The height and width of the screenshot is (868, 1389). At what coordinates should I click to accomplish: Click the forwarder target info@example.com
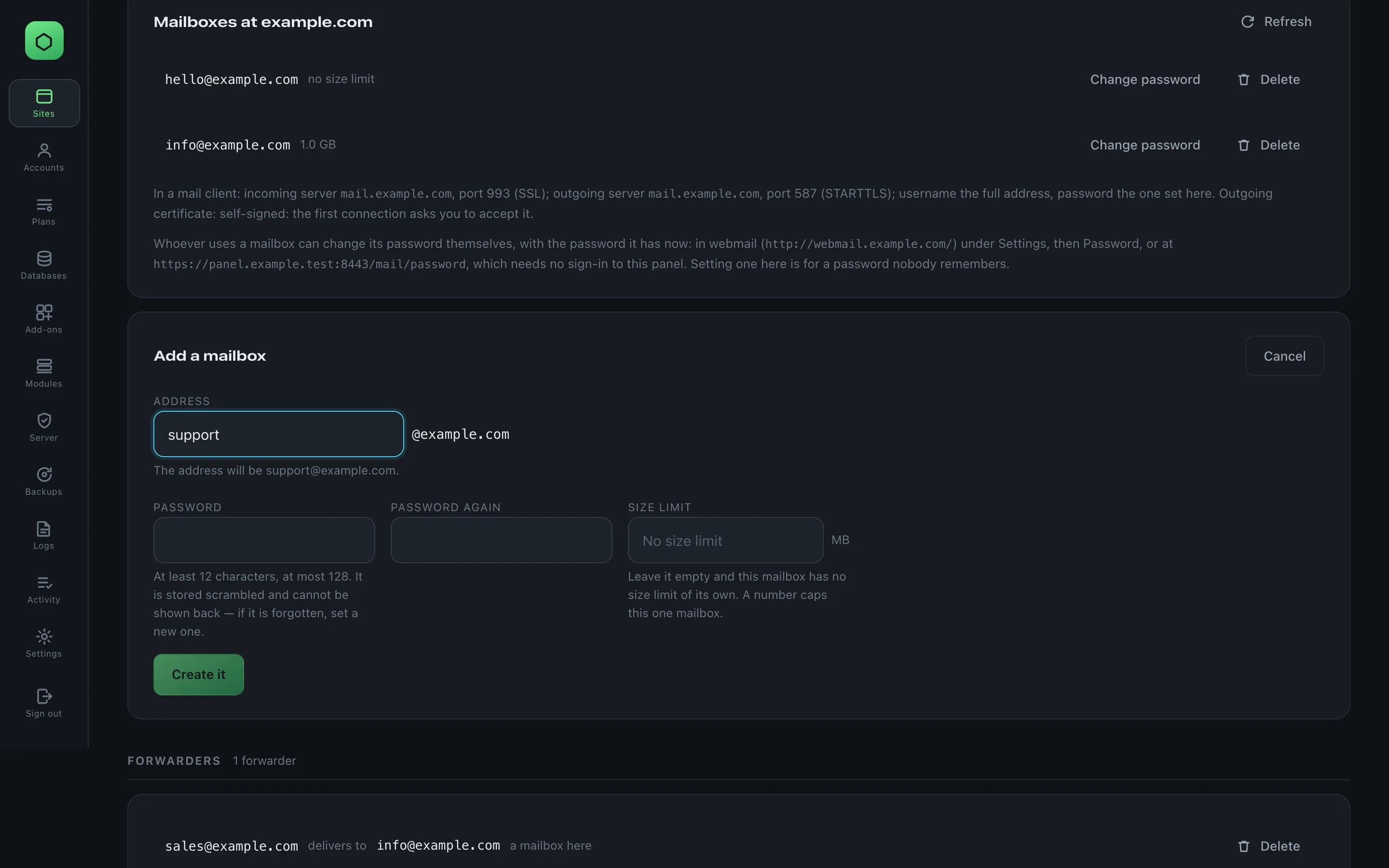click(438, 846)
